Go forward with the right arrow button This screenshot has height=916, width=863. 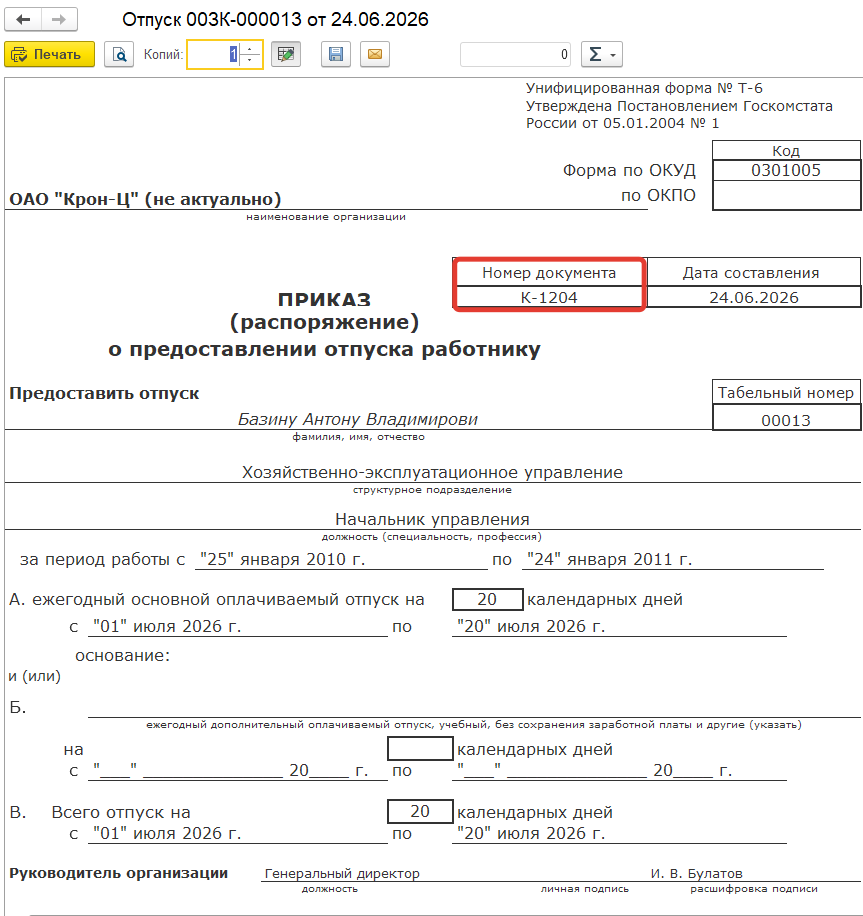tap(59, 20)
